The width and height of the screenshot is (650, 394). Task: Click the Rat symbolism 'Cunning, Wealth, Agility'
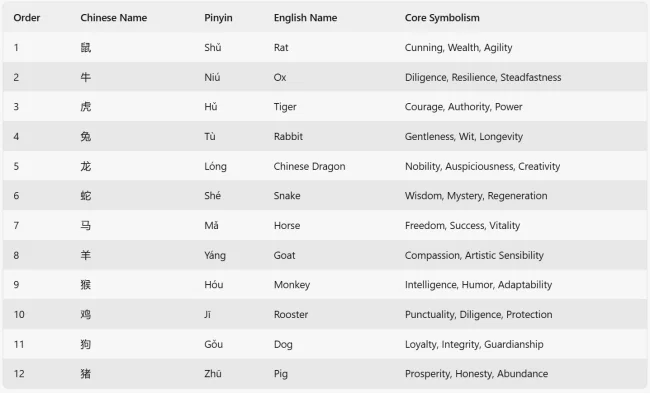click(458, 48)
